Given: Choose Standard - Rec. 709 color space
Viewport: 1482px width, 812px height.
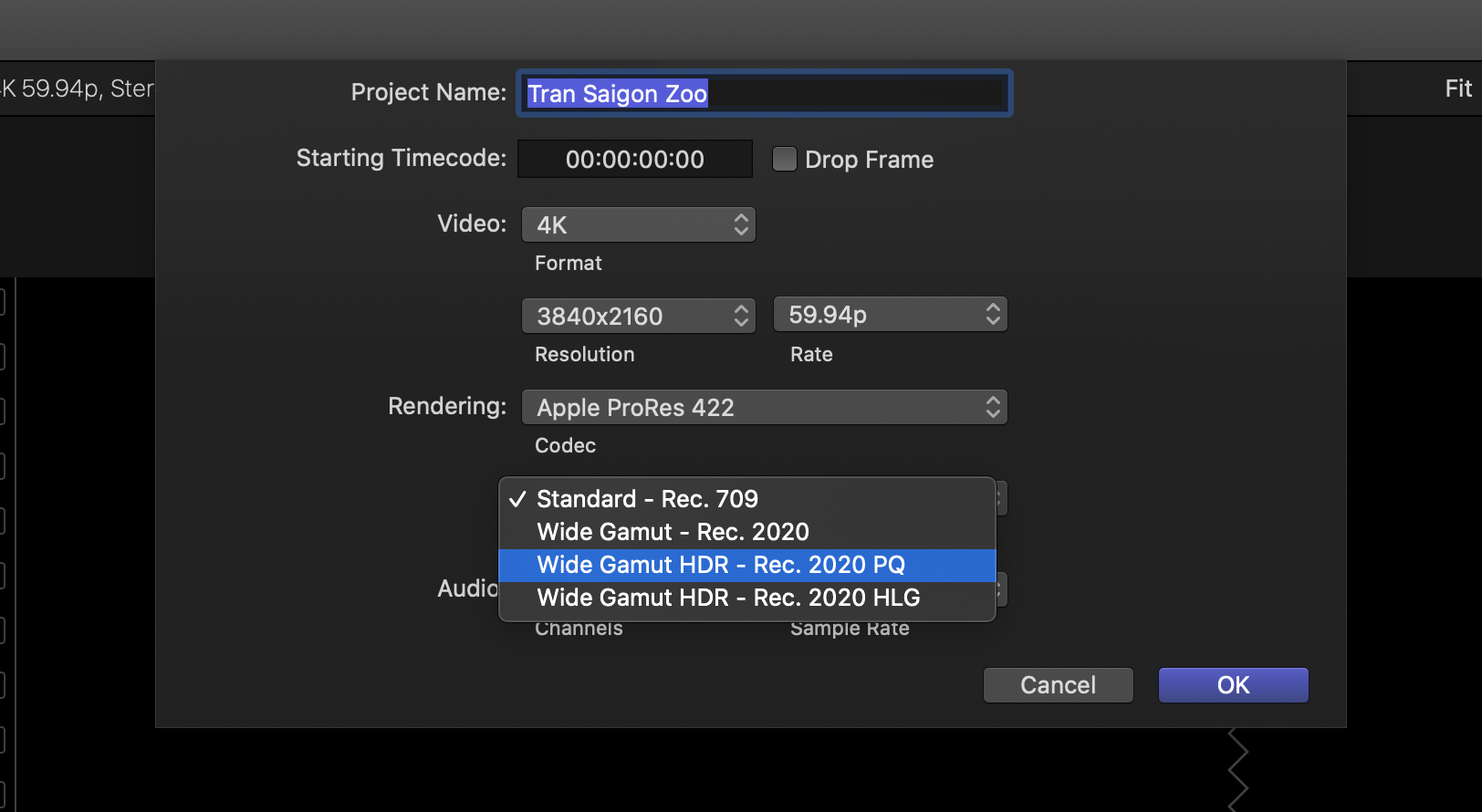Looking at the screenshot, I should pos(647,499).
